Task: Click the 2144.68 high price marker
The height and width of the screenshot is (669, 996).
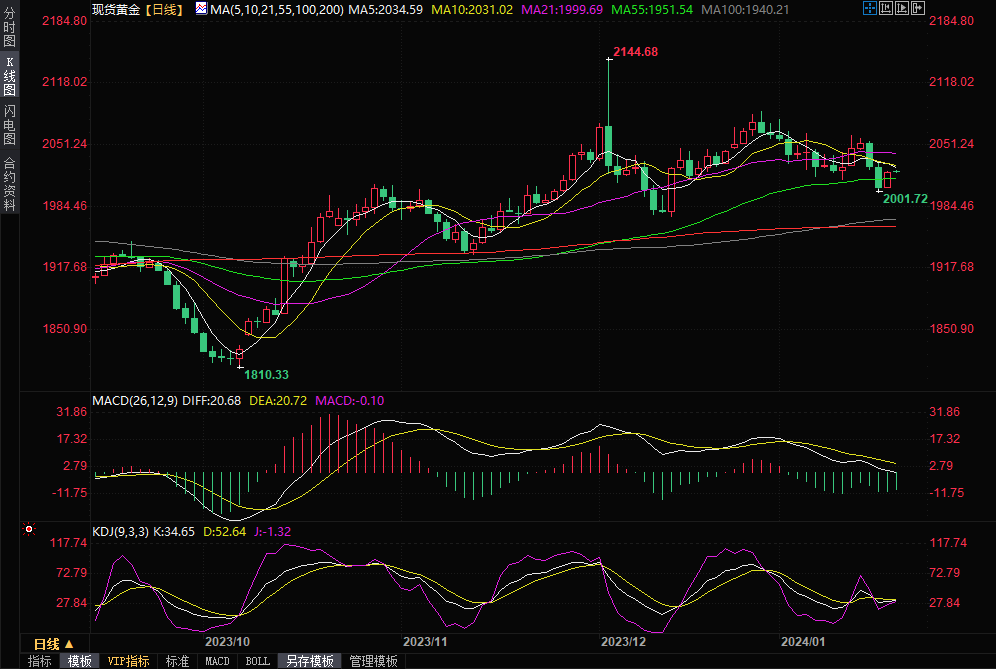Action: [635, 51]
